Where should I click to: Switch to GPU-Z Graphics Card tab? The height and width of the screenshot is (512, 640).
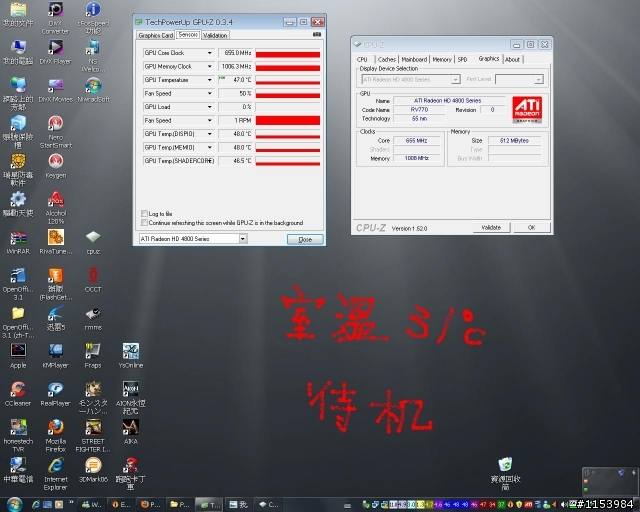[x=156, y=36]
